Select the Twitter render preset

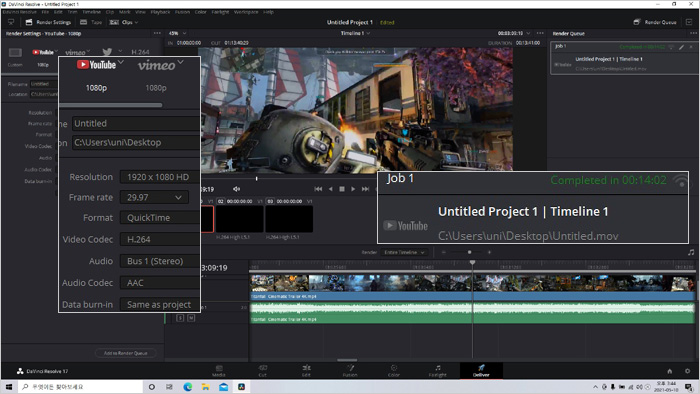107,52
